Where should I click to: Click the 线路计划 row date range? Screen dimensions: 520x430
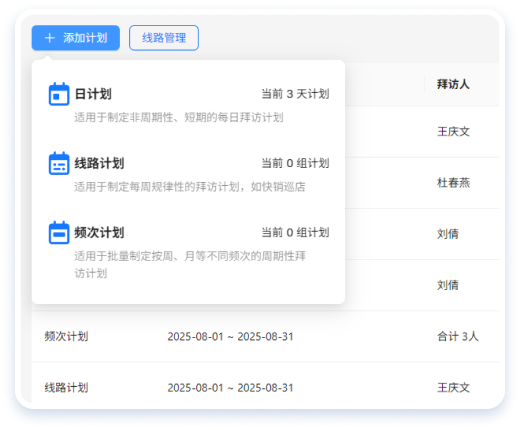(x=230, y=388)
